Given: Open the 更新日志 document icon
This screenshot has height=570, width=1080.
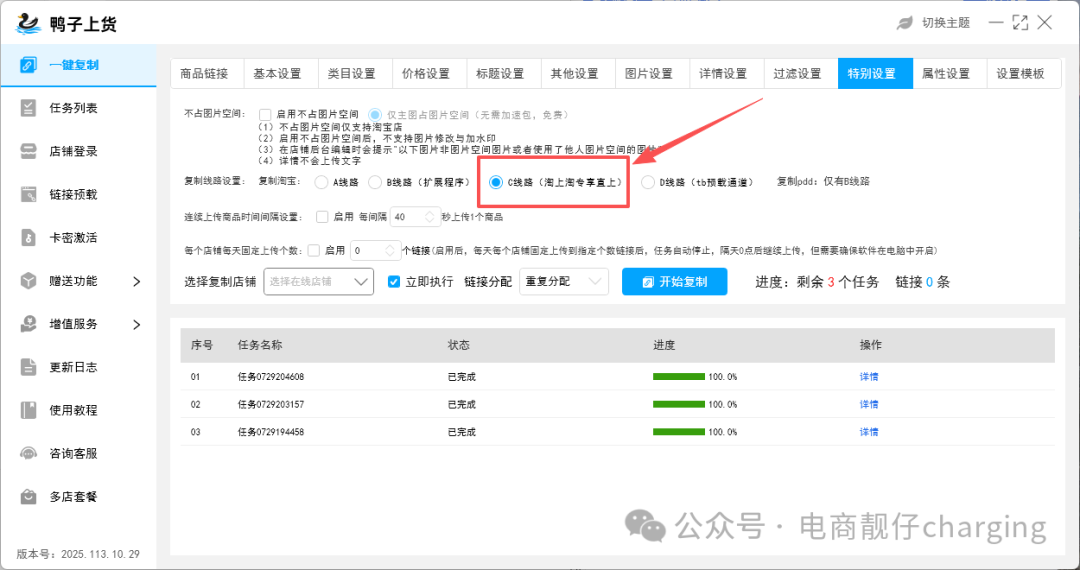Looking at the screenshot, I should [x=28, y=367].
